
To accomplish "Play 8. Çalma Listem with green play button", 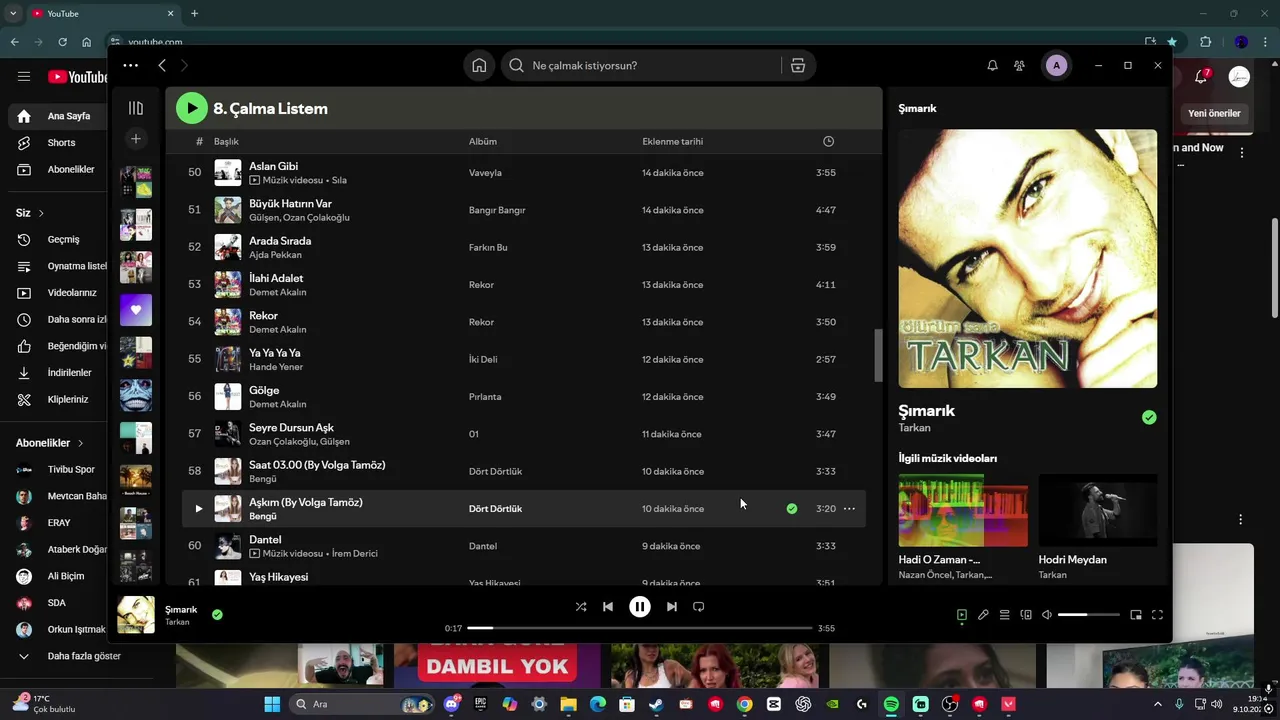I will (x=192, y=108).
